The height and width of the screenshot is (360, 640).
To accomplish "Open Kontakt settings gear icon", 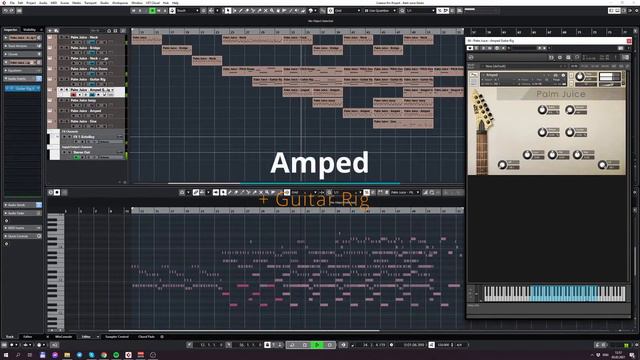I will (x=560, y=58).
